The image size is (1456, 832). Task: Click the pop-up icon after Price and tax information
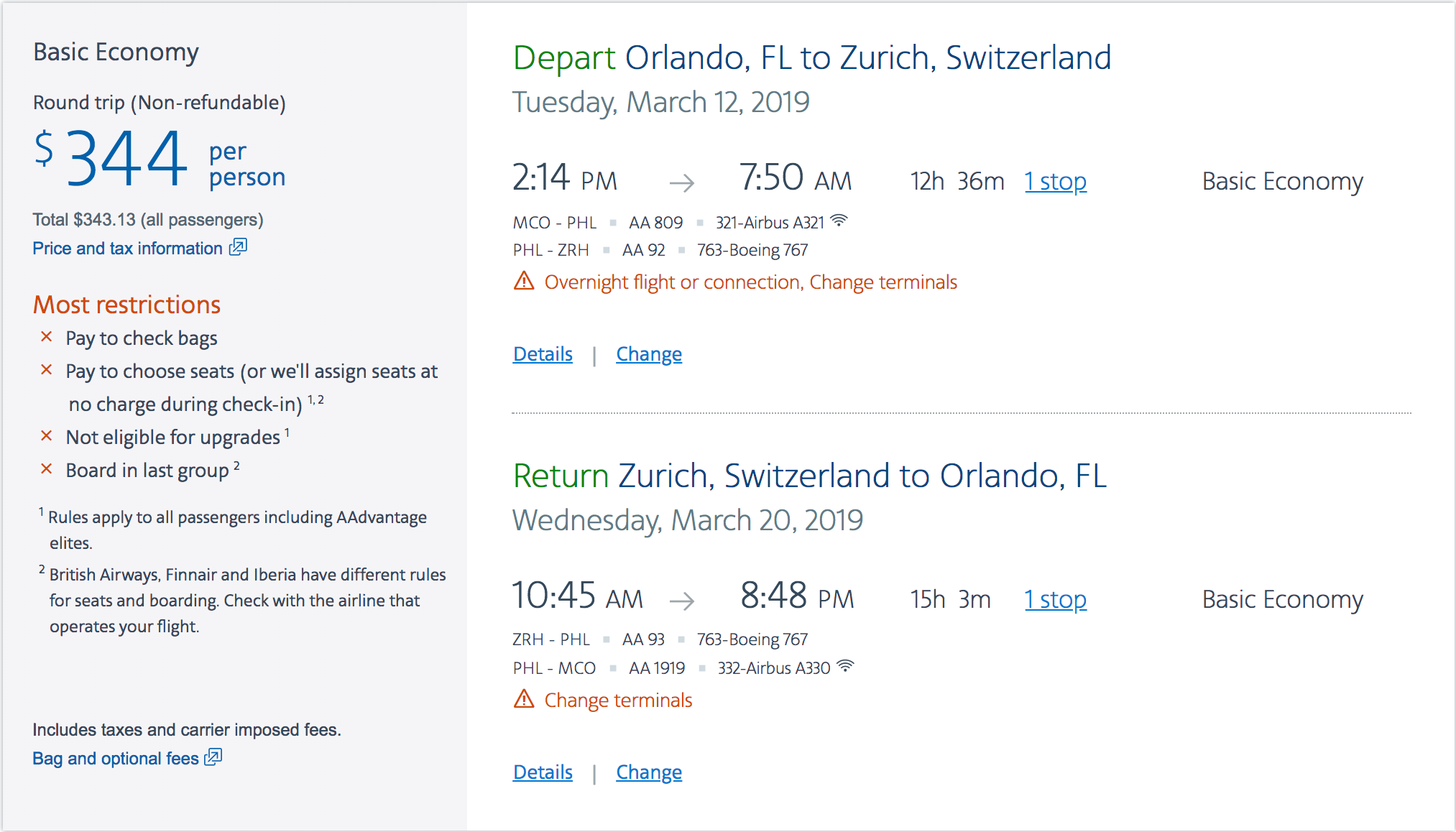[238, 247]
